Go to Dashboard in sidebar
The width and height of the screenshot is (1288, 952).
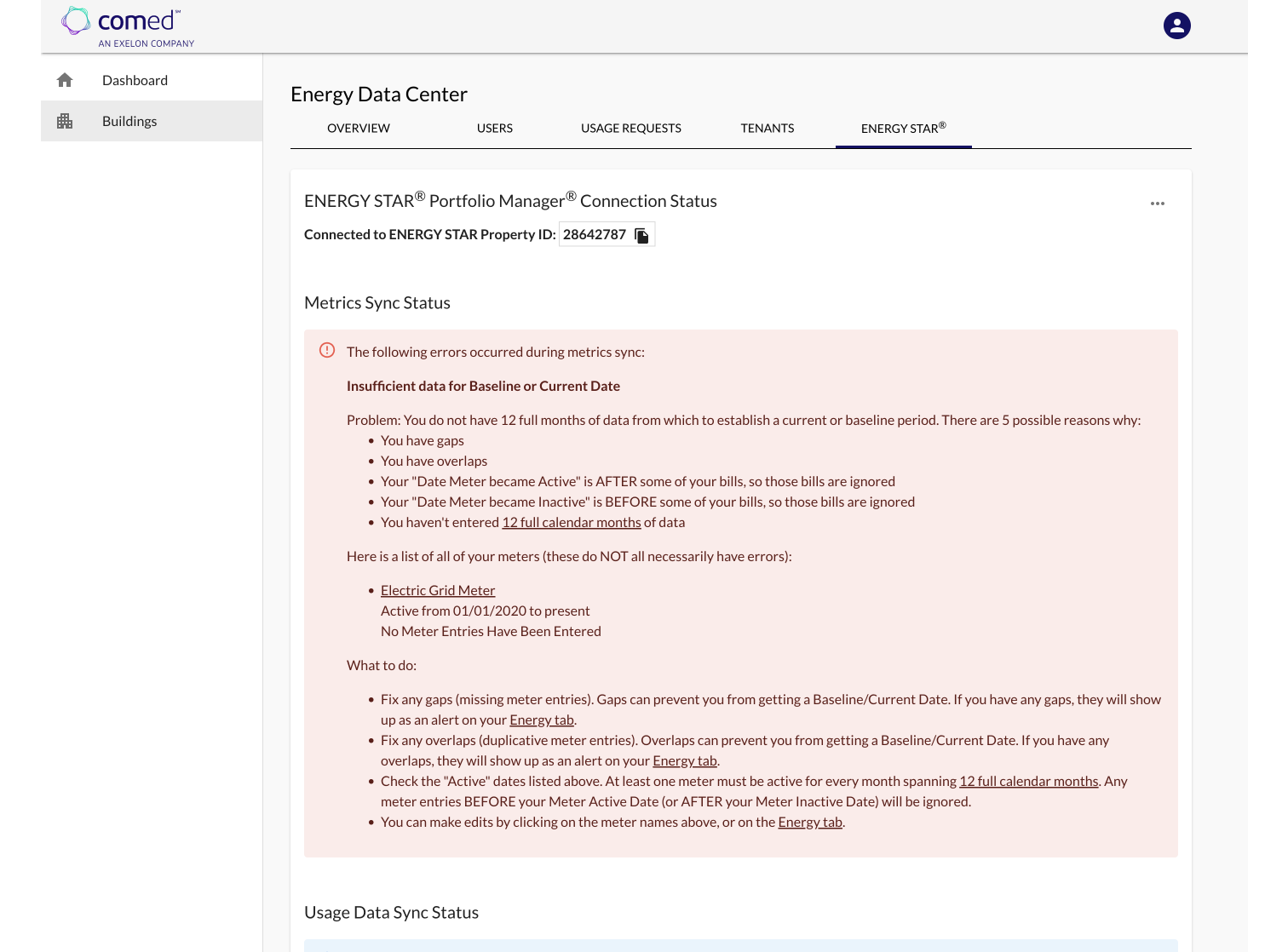[152, 80]
